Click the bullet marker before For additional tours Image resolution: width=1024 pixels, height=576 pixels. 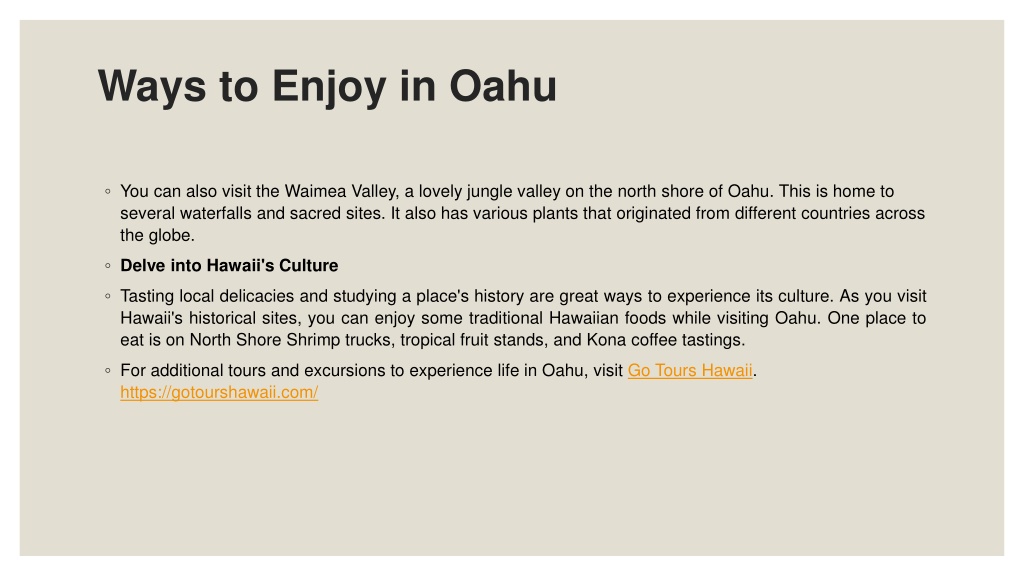pyautogui.click(x=108, y=370)
